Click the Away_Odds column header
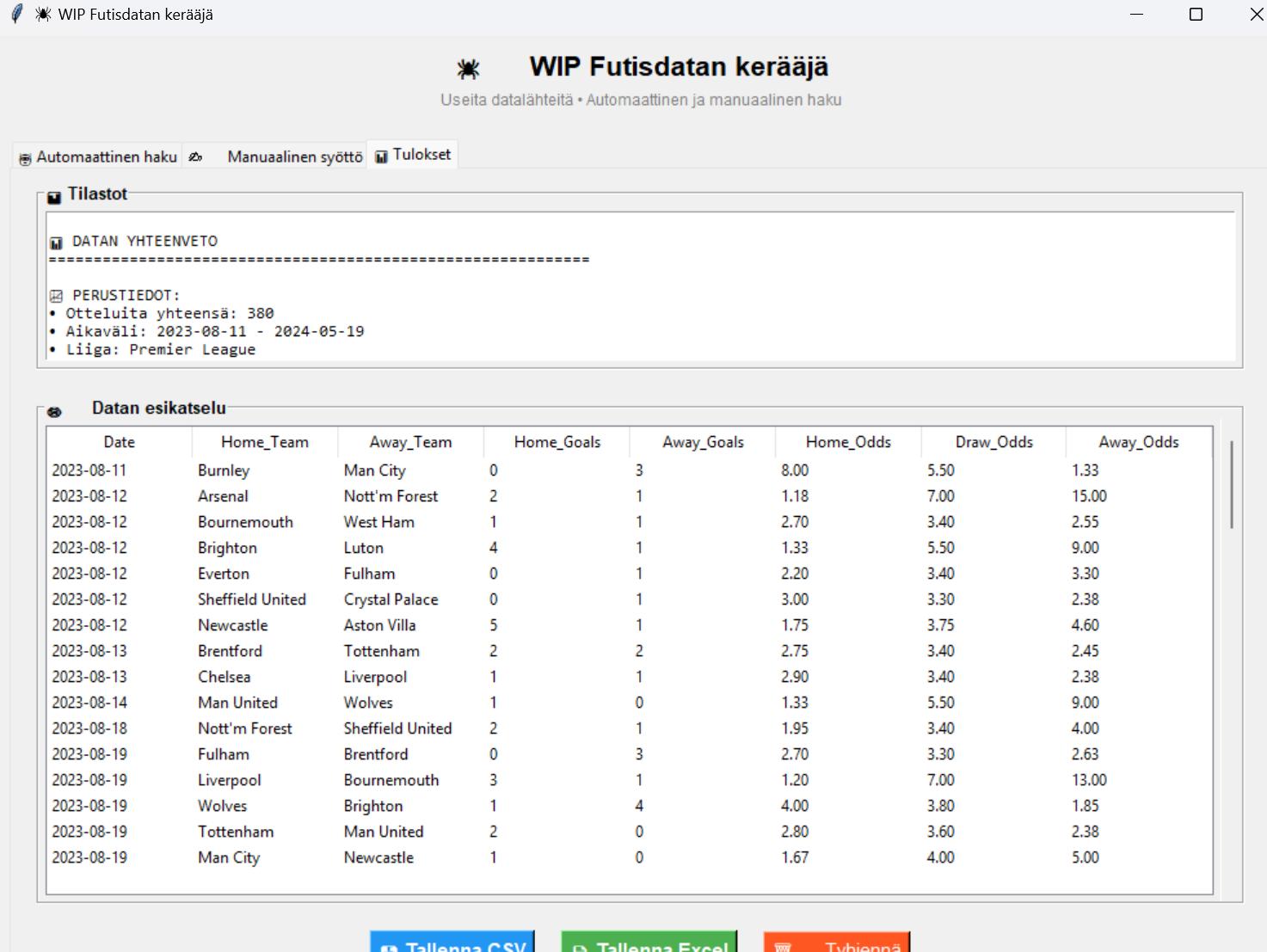The width and height of the screenshot is (1267, 952). pos(1138,442)
